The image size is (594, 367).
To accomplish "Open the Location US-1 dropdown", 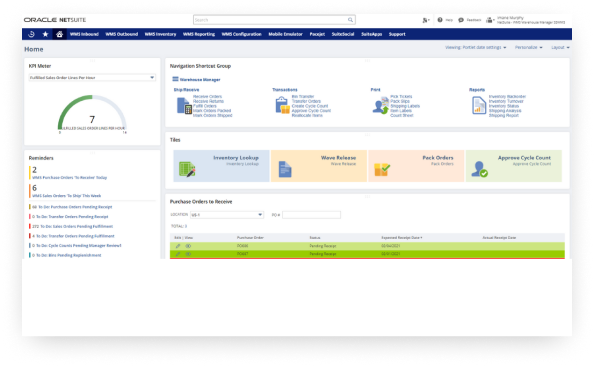I will (x=227, y=215).
